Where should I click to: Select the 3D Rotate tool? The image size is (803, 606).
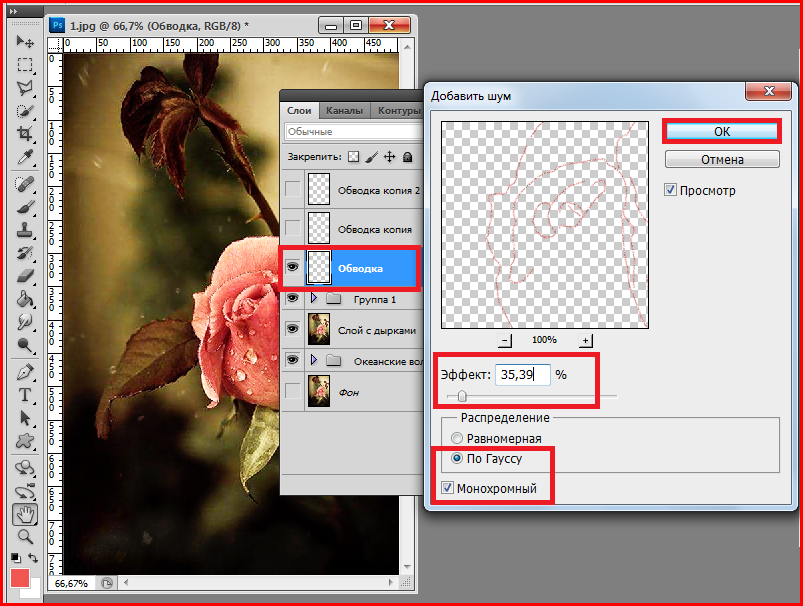point(25,468)
